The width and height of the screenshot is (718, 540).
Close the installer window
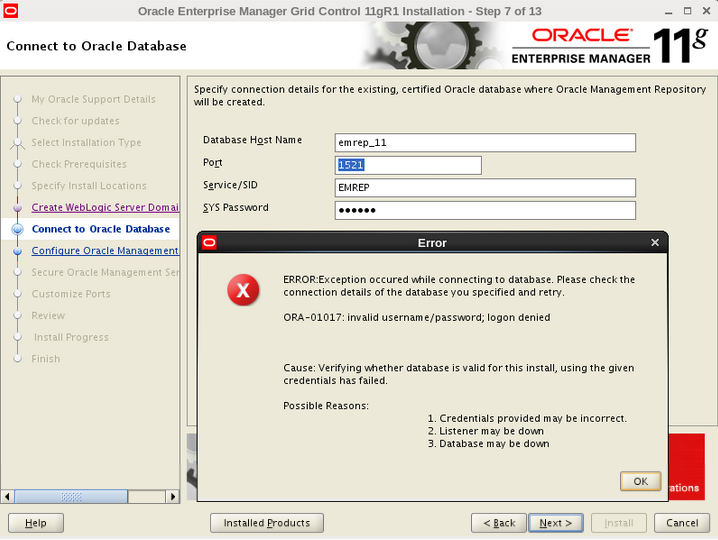click(706, 11)
